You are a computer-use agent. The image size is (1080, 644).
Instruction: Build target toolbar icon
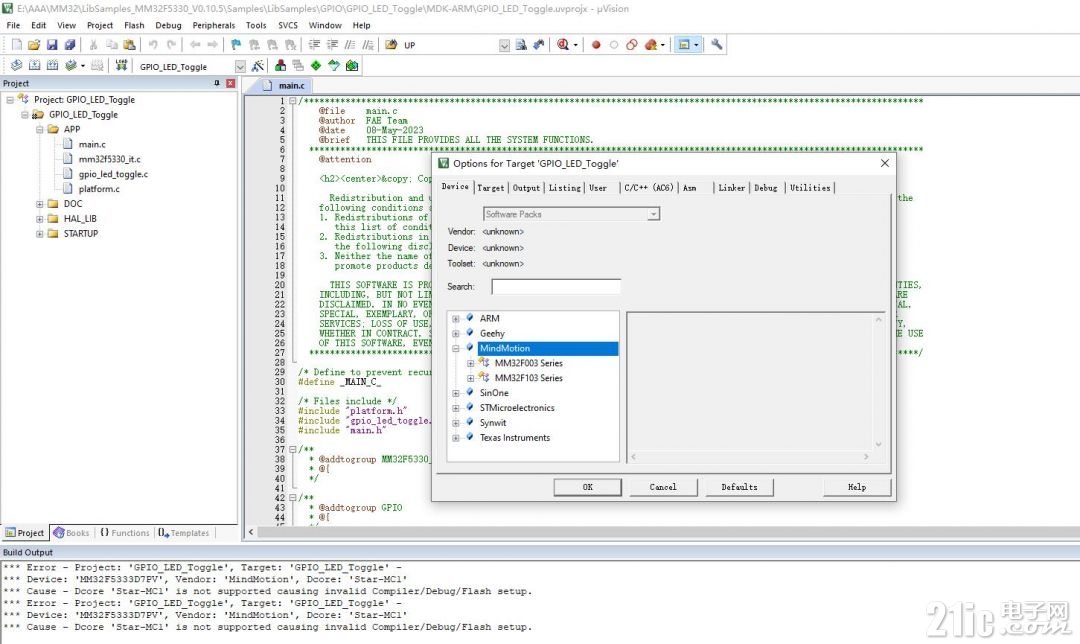click(34, 65)
